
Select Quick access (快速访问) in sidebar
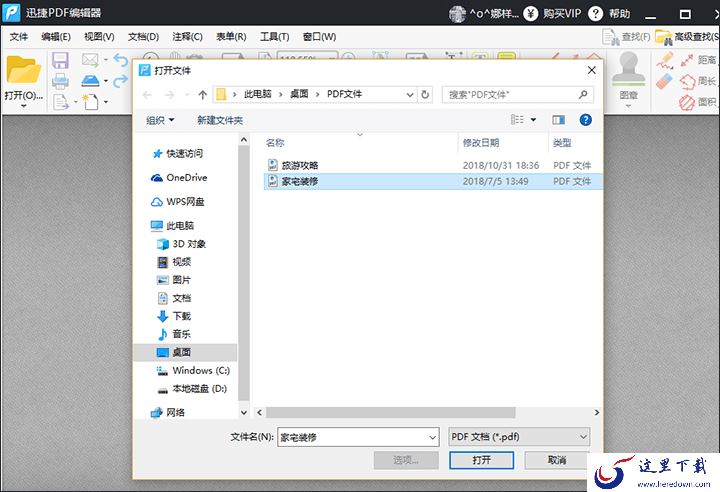click(x=178, y=153)
